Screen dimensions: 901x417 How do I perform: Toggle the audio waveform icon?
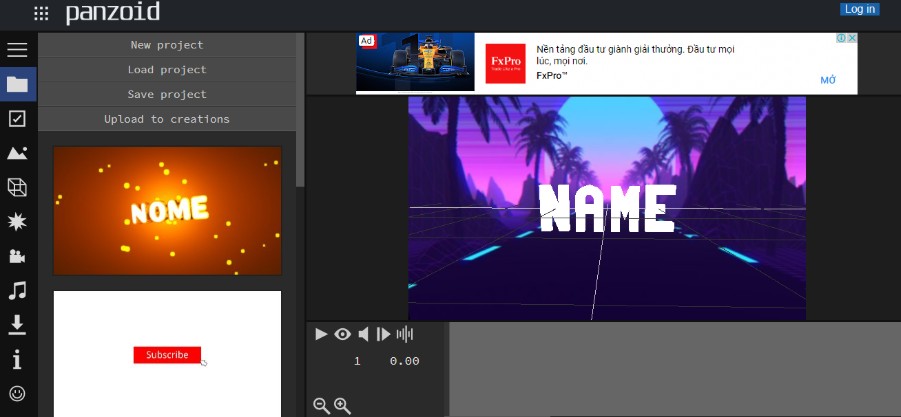405,334
